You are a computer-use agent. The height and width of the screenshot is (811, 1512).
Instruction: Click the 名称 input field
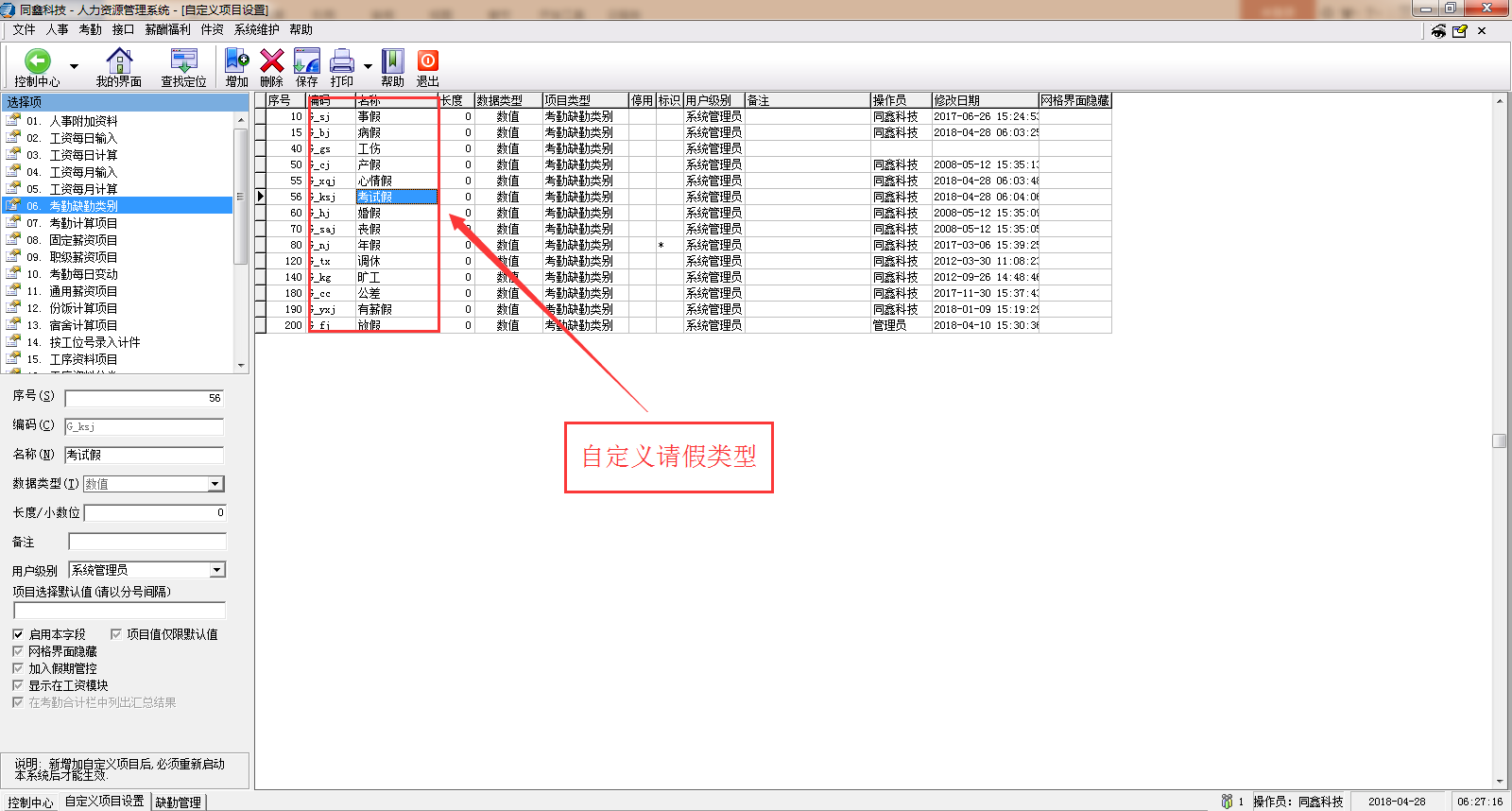point(144,455)
